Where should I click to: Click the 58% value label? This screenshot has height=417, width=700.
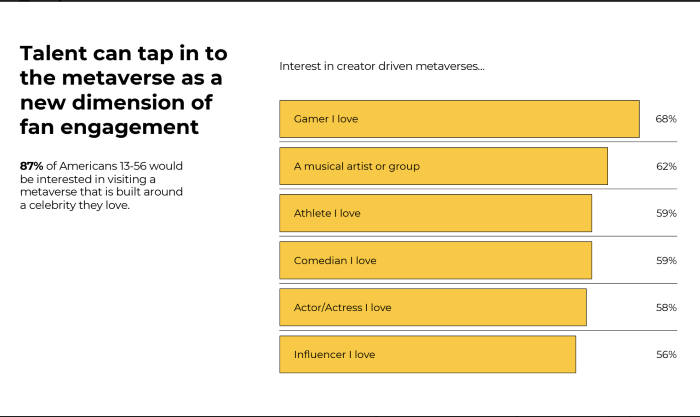point(666,307)
